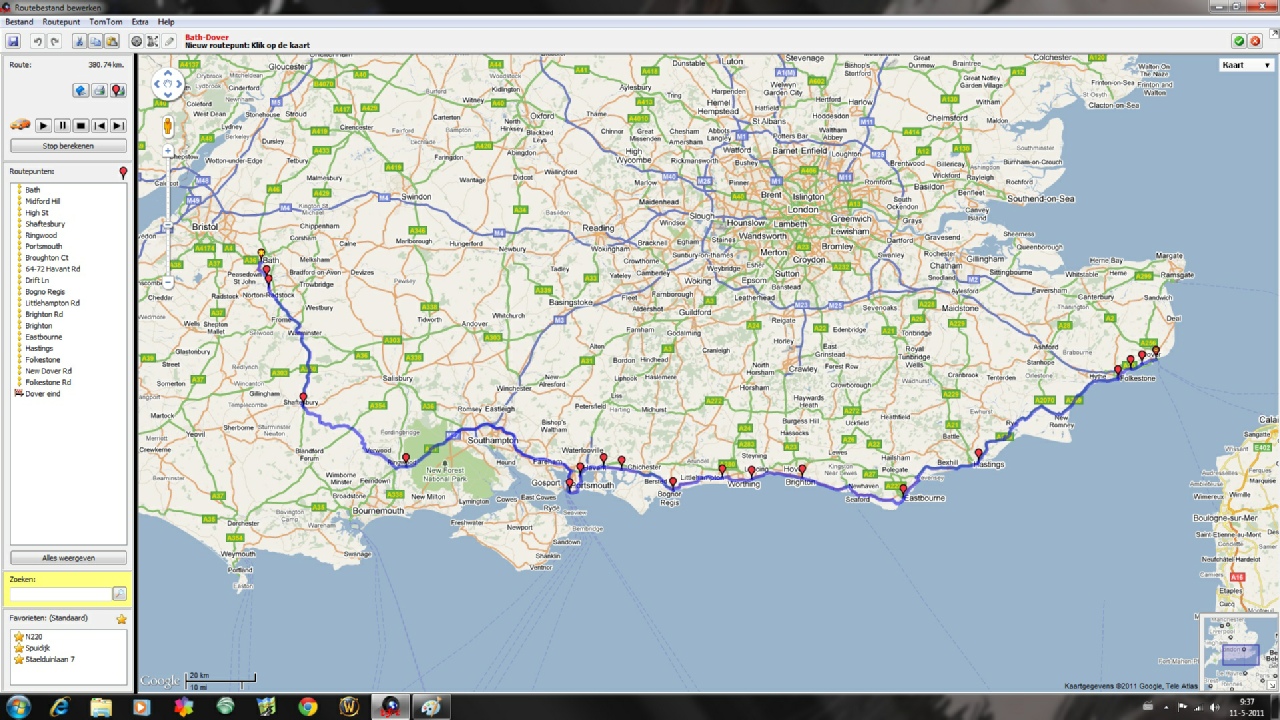Open the Windows Start menu

(17, 707)
